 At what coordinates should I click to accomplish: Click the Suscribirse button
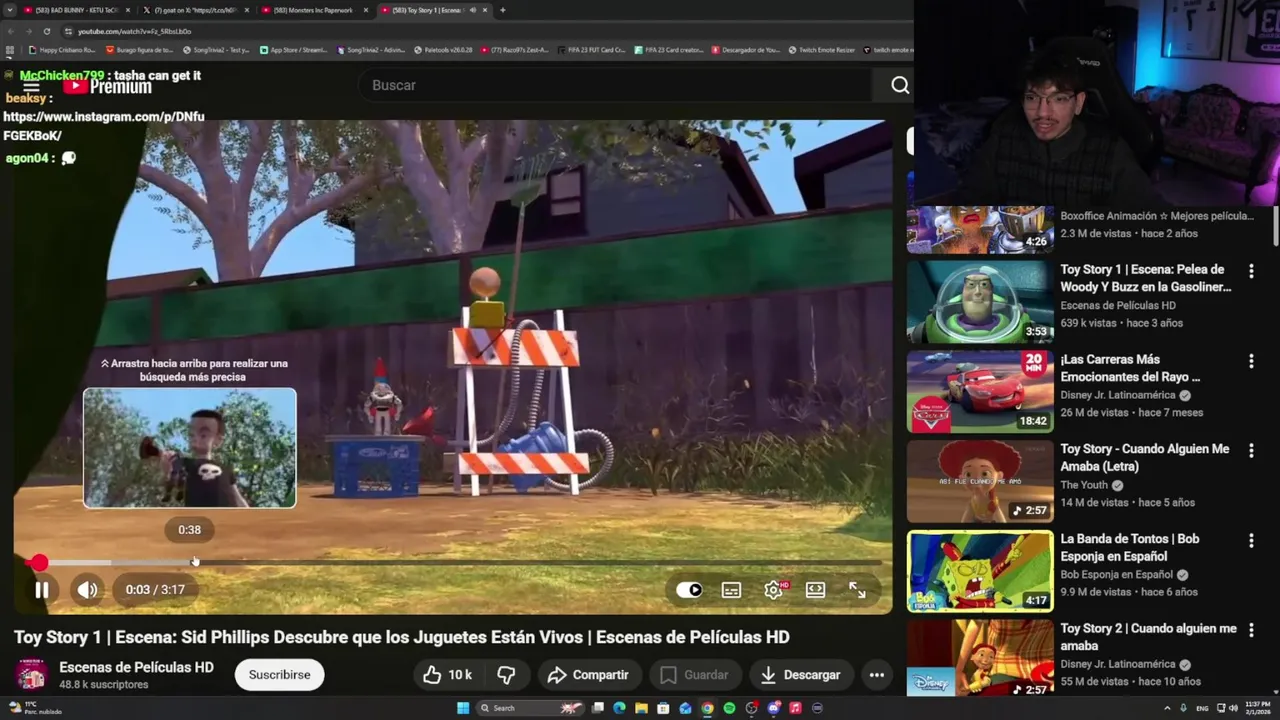tap(279, 675)
